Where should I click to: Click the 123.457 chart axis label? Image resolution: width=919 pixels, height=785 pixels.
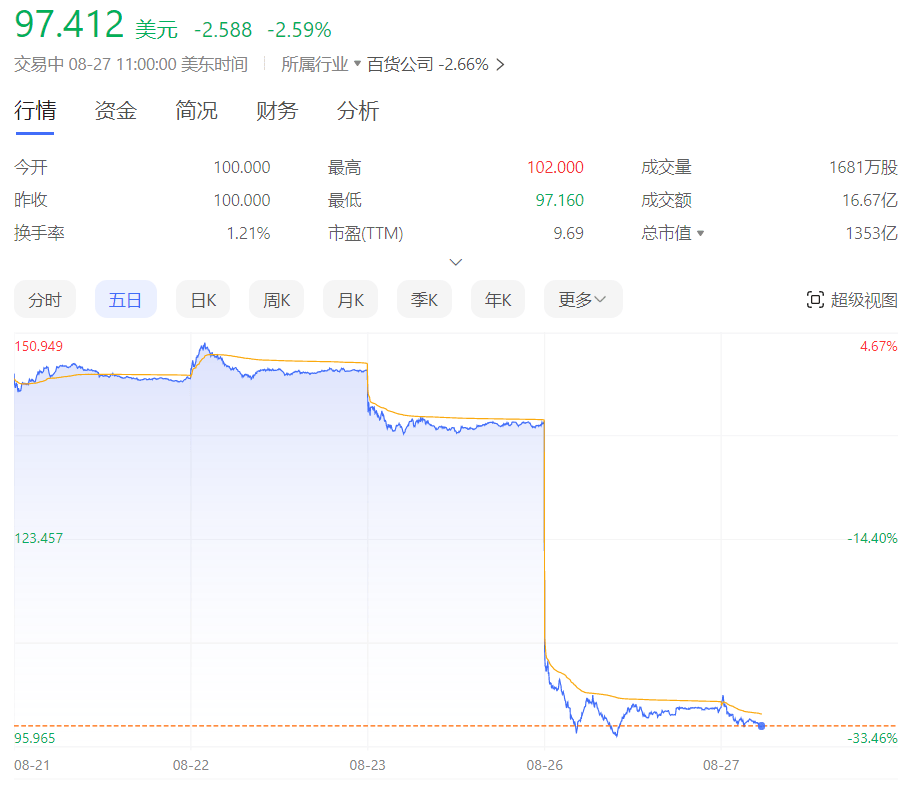coord(39,538)
